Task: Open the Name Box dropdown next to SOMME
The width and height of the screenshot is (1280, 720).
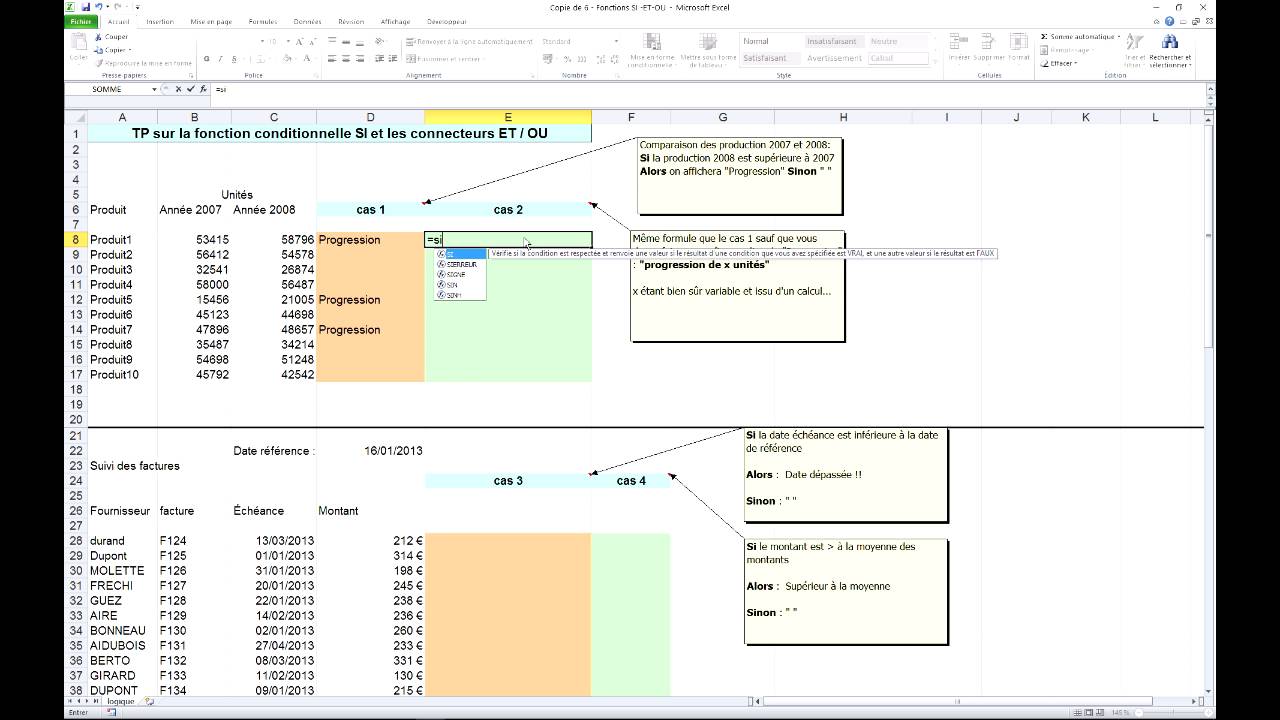Action: click(154, 89)
